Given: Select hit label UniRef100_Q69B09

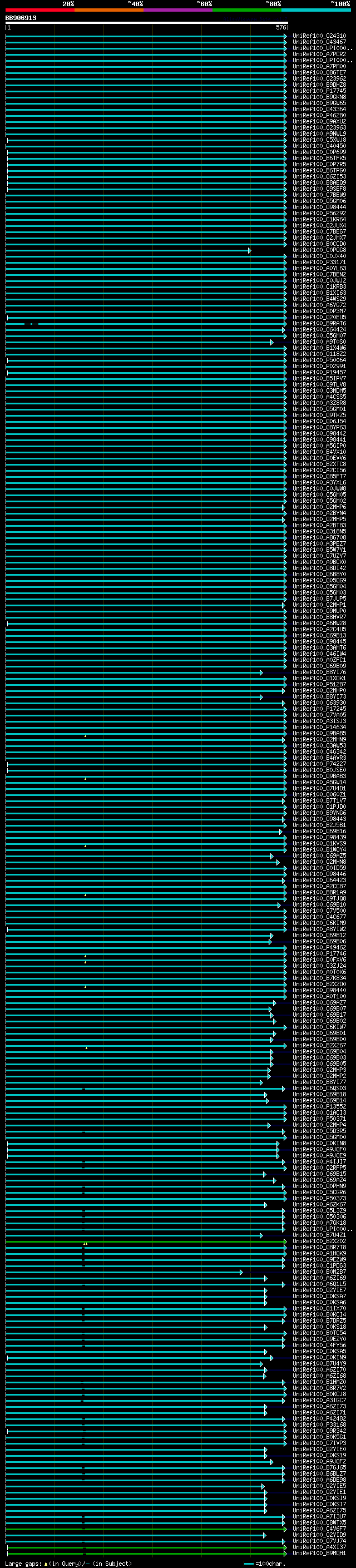Looking at the screenshot, I should [319, 666].
